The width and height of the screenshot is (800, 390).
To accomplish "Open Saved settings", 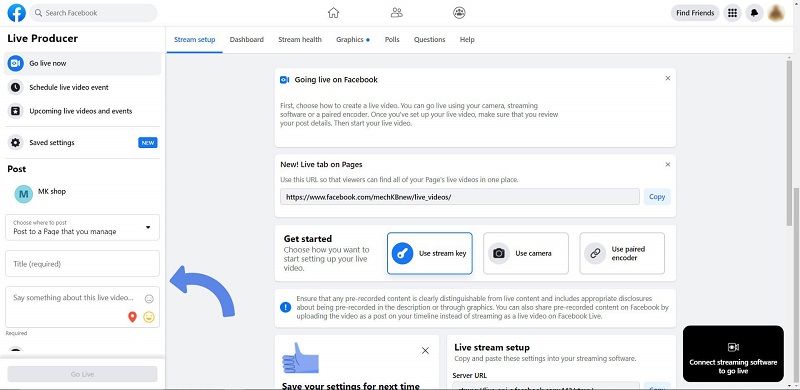I will [x=82, y=142].
